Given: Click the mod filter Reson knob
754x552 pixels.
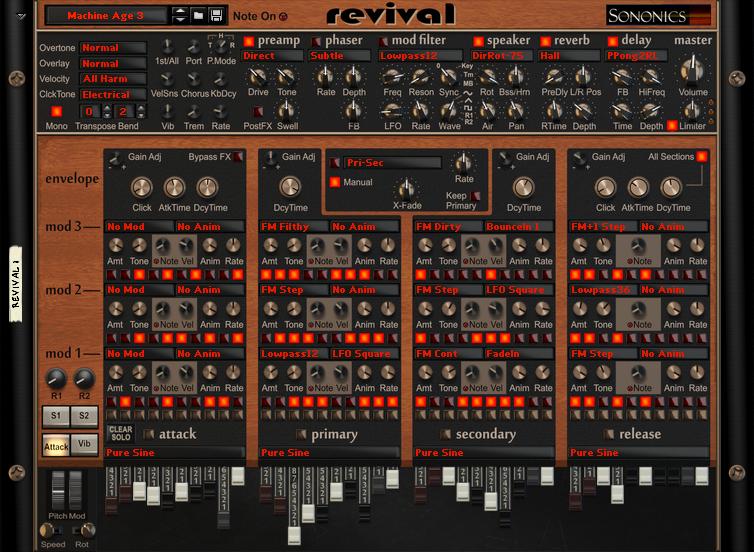Looking at the screenshot, I should tap(420, 76).
